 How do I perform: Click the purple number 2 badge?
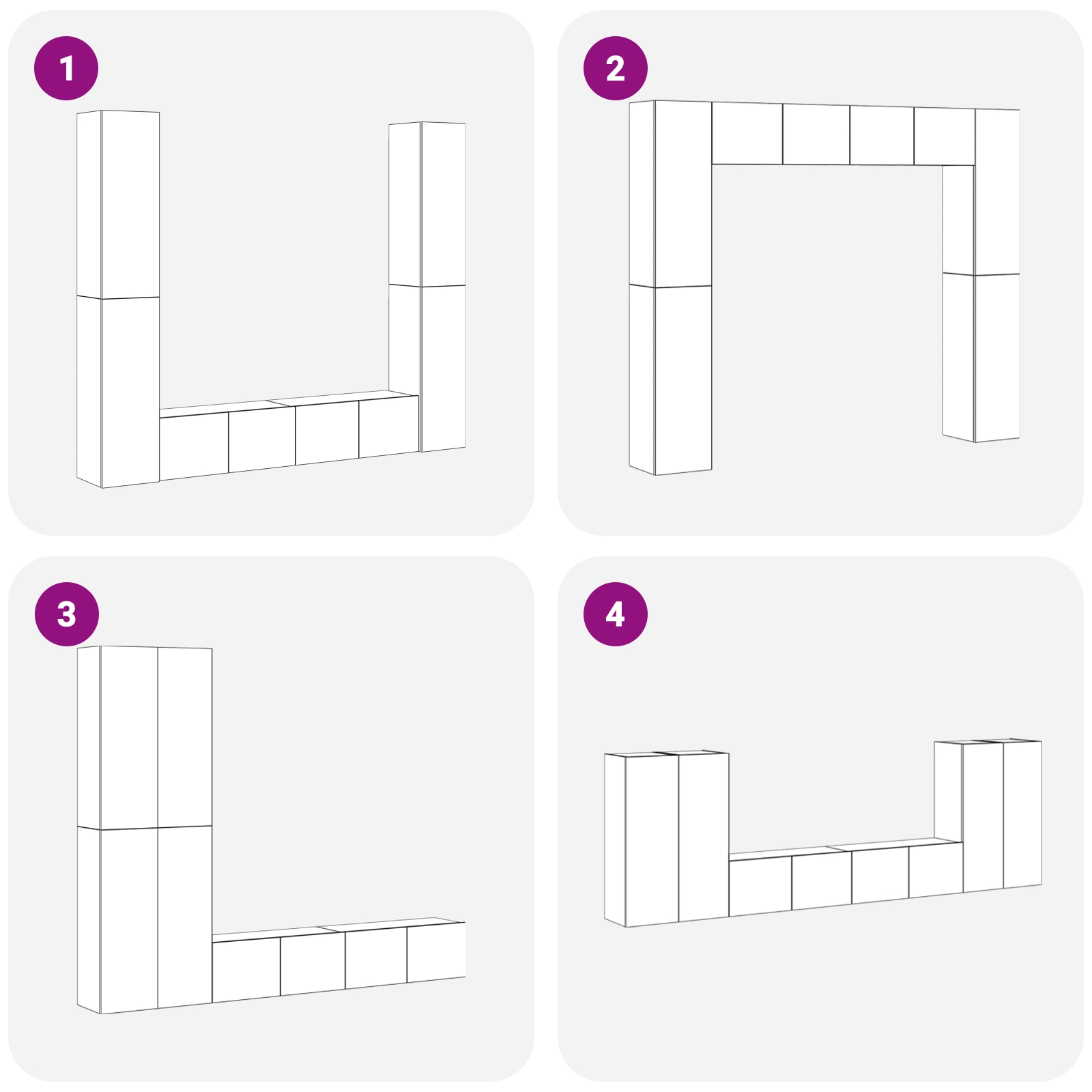615,68
